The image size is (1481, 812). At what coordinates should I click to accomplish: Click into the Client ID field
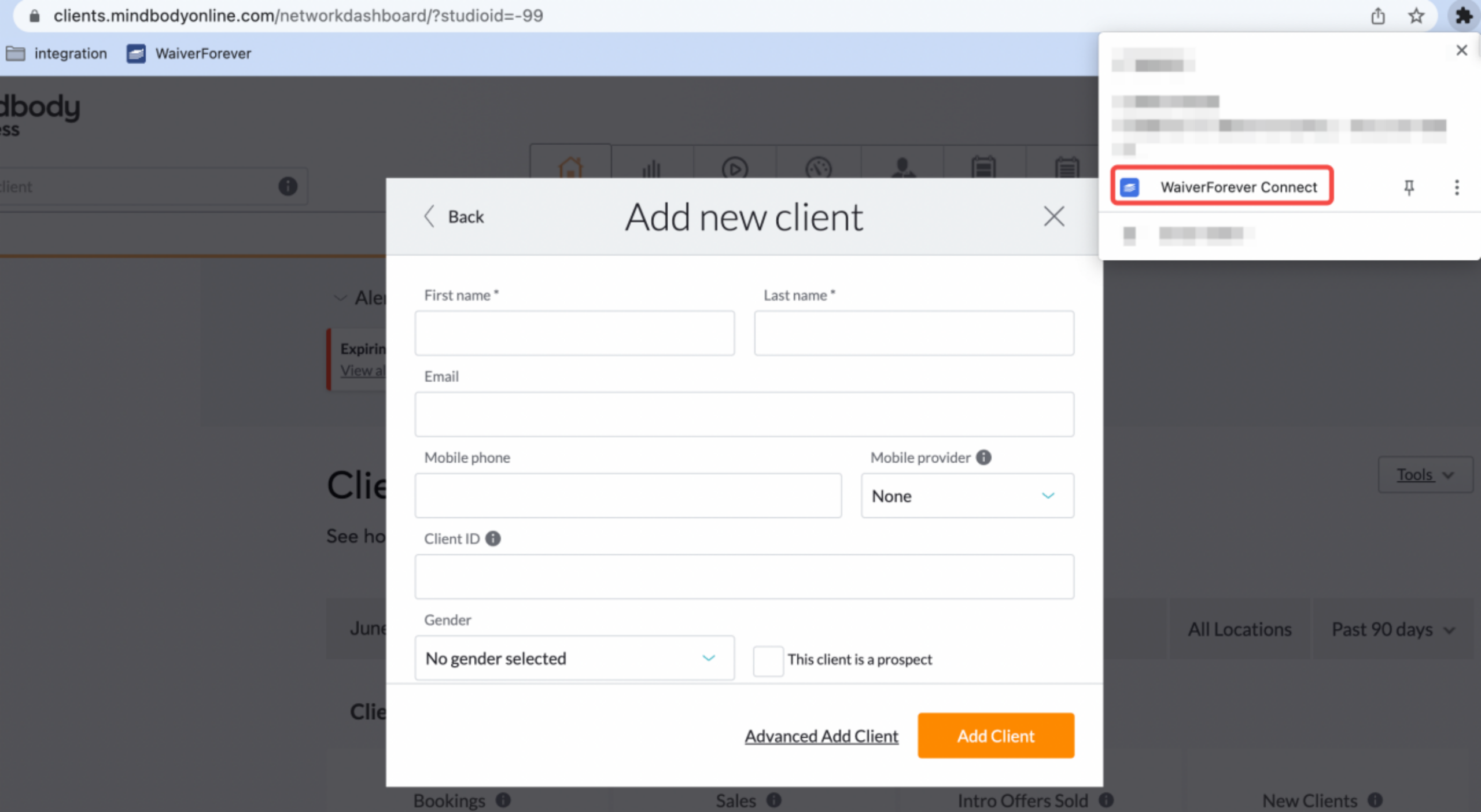click(x=744, y=576)
